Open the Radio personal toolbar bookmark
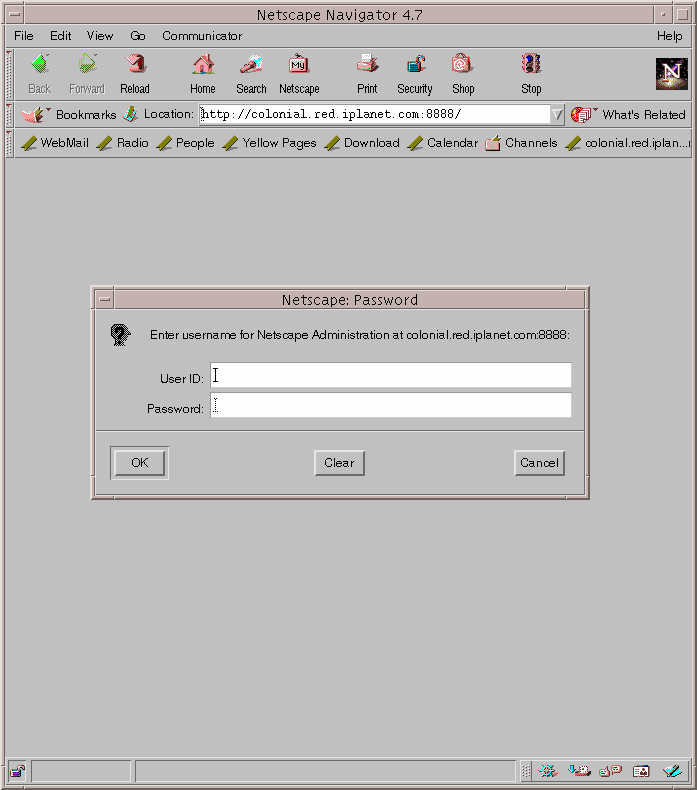This screenshot has height=790, width=697. point(122,143)
